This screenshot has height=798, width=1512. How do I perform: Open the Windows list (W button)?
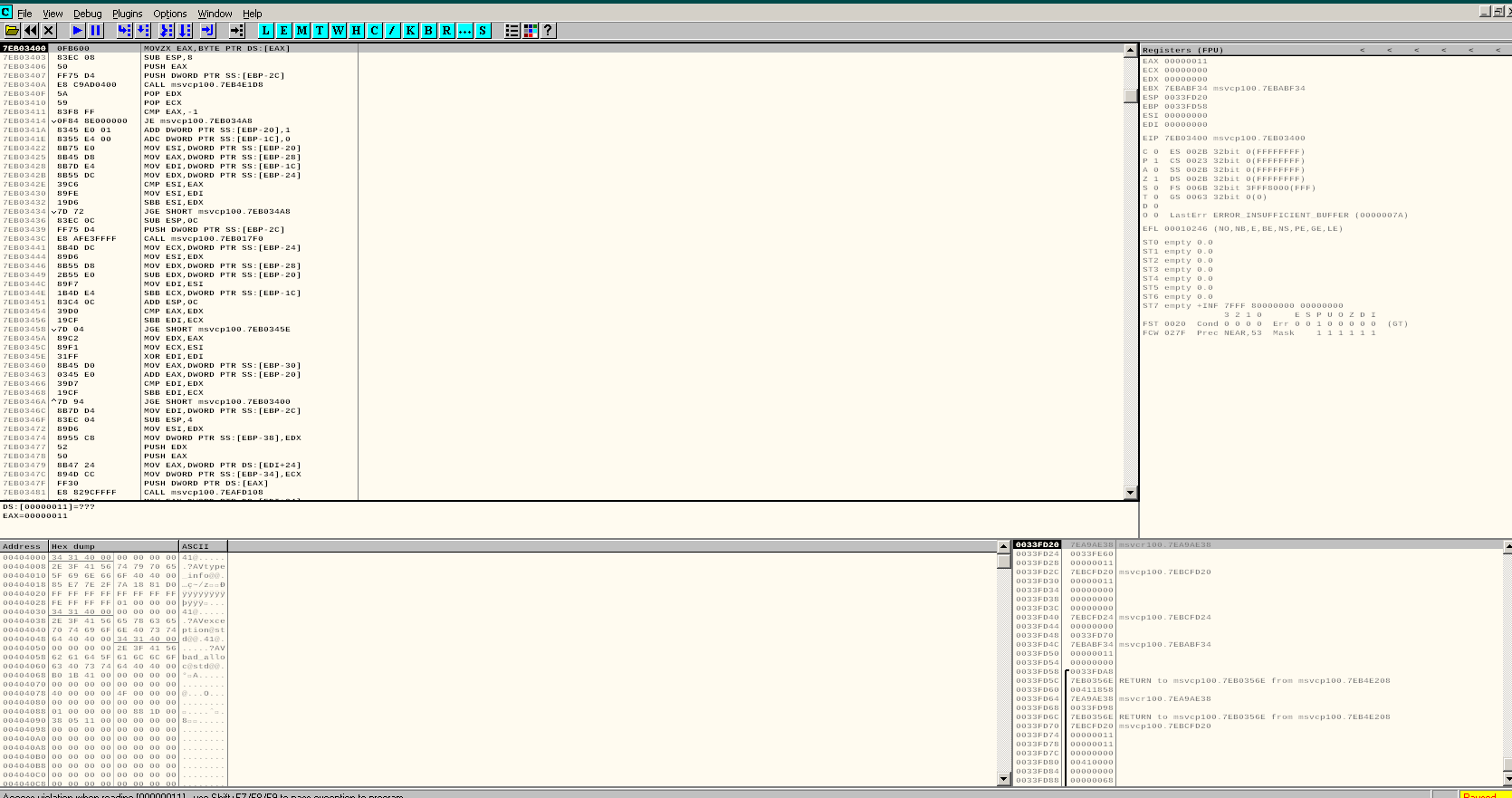(x=338, y=31)
